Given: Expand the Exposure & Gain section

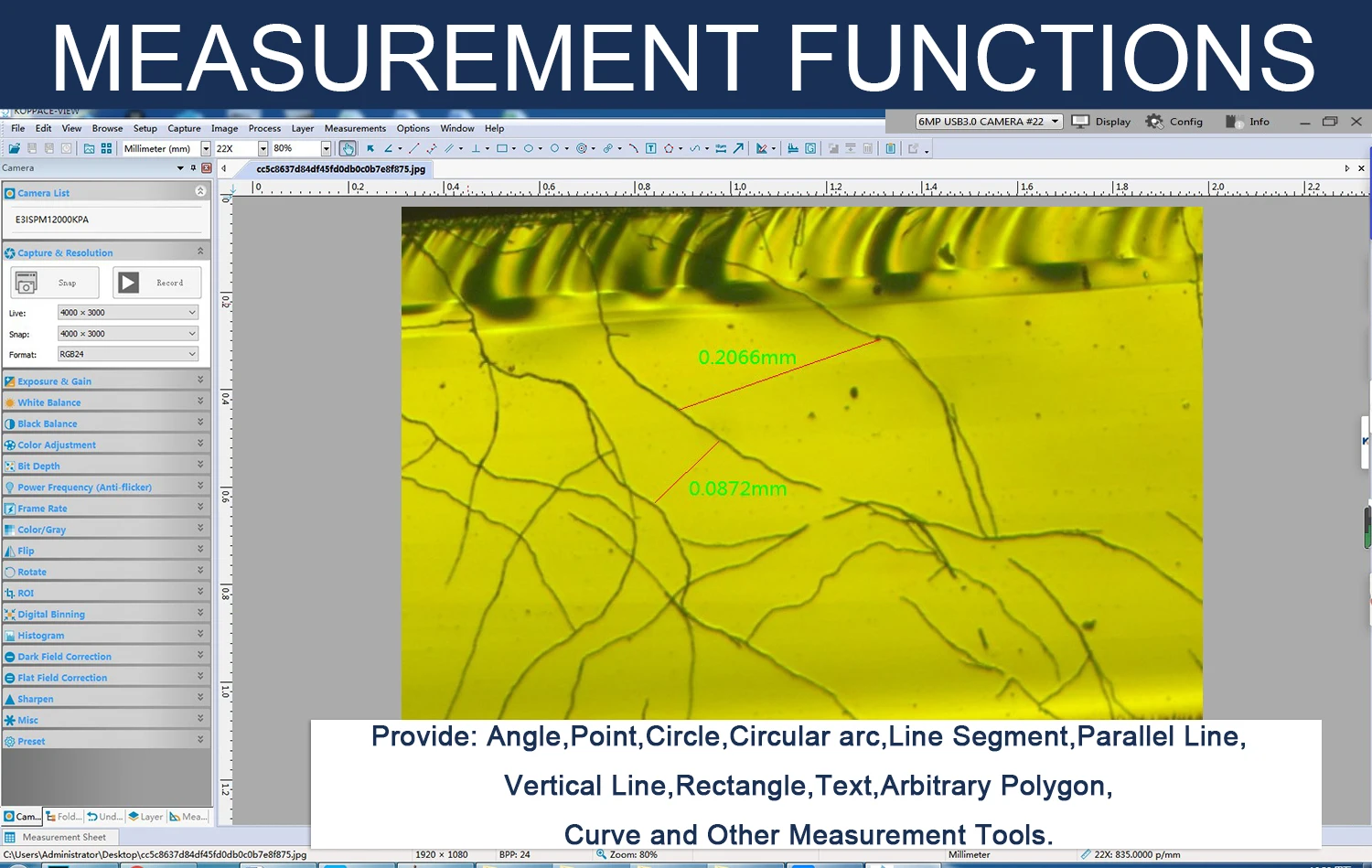Looking at the screenshot, I should 106,380.
